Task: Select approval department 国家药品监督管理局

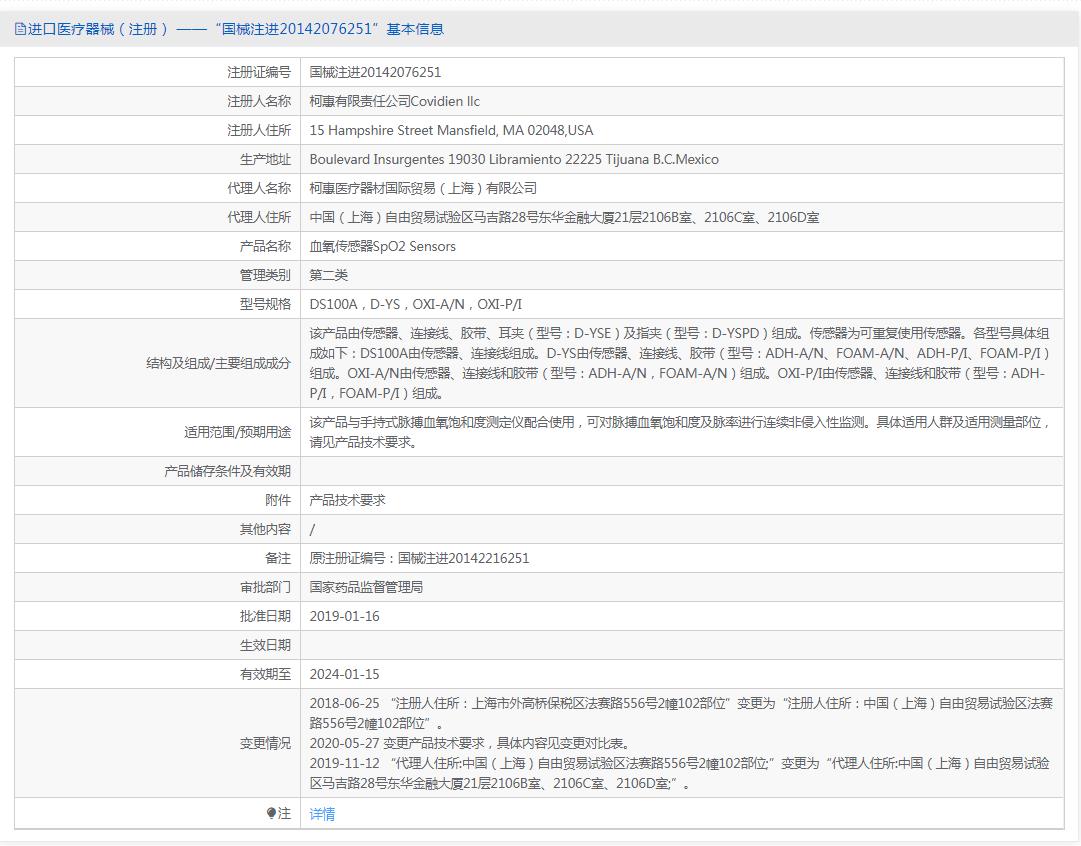Action: pos(366,587)
